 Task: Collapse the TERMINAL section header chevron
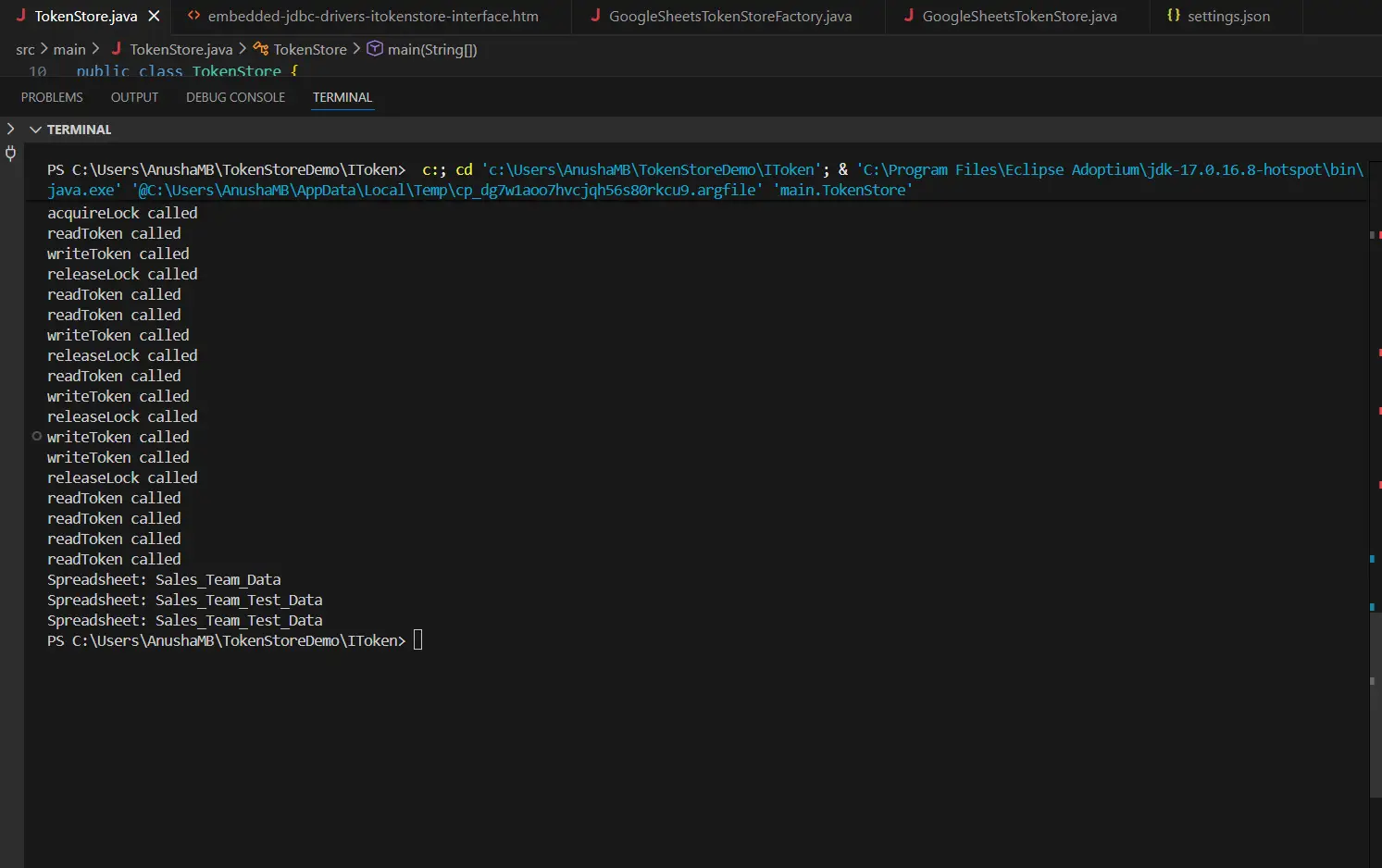pos(35,130)
